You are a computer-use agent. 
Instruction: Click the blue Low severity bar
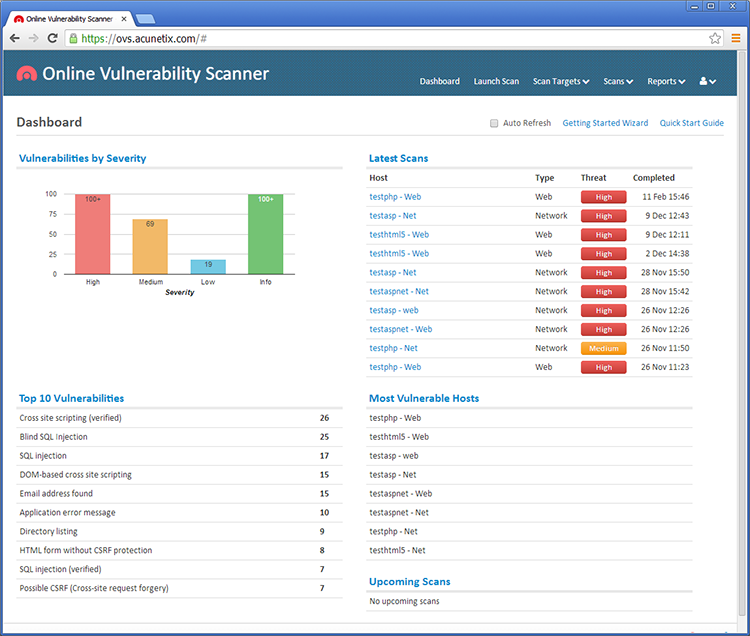click(208, 267)
